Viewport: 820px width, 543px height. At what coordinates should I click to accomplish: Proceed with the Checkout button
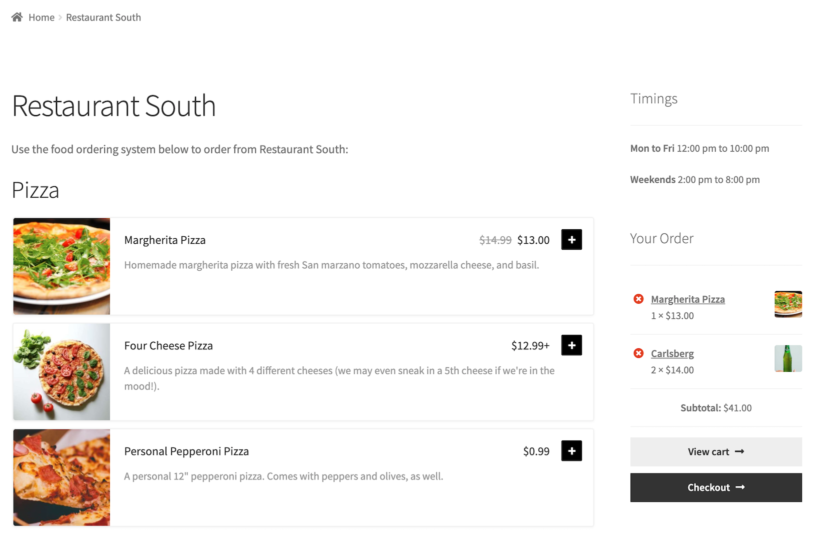pyautogui.click(x=715, y=487)
